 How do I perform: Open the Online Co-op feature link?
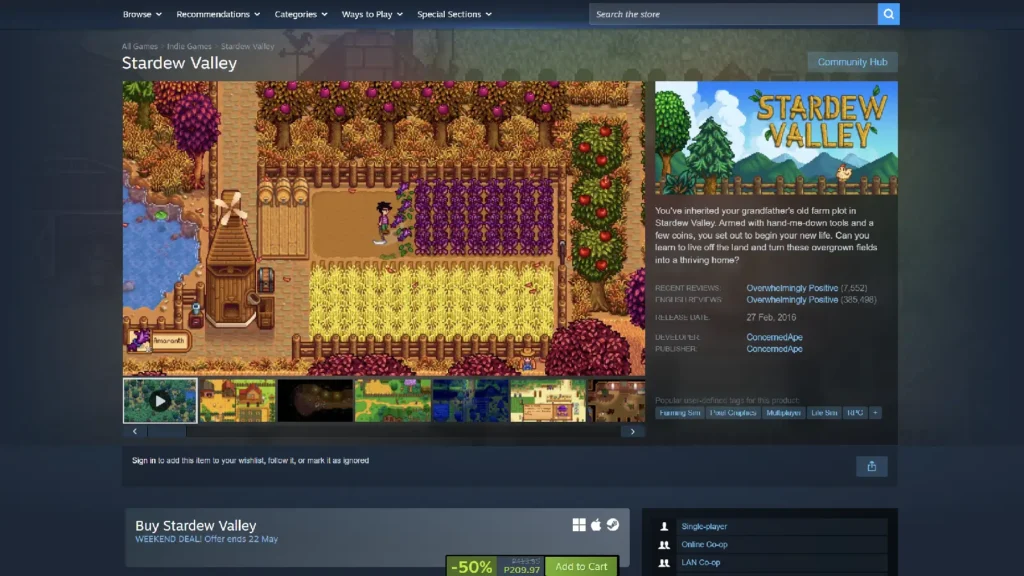click(x=704, y=545)
